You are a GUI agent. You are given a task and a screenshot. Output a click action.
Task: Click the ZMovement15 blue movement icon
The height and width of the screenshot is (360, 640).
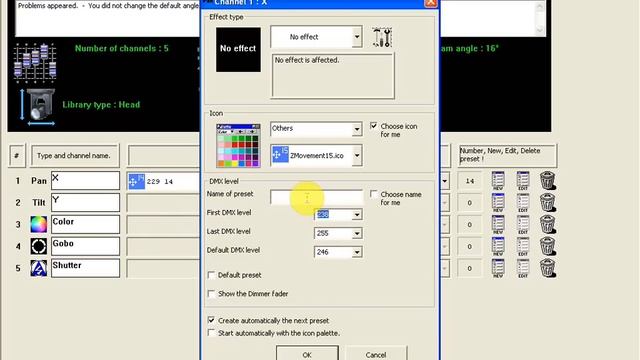[280, 155]
